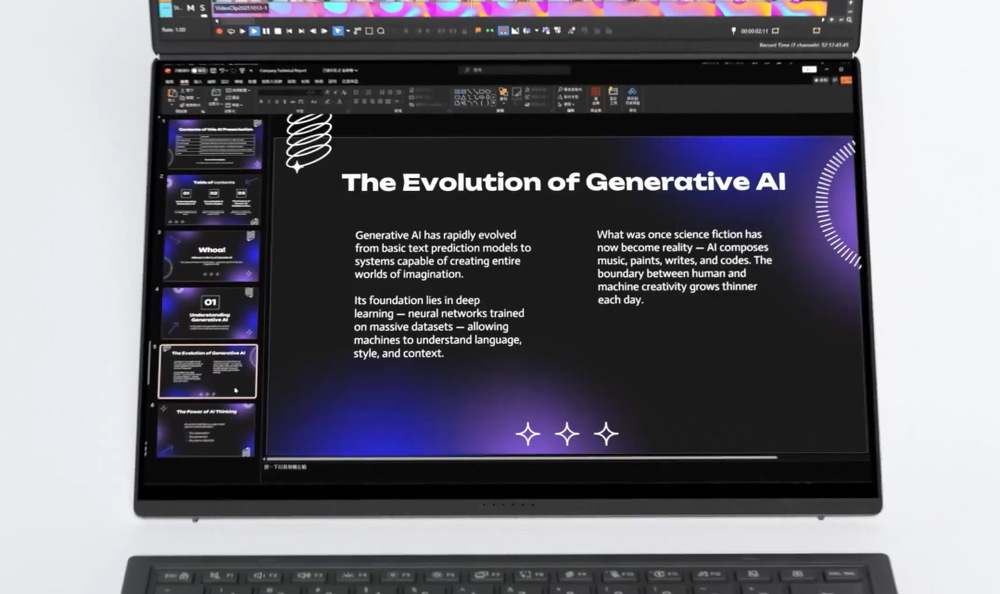1000x594 pixels.
Task: Open the last ribbon tab on the right
Action: pyautogui.click(x=350, y=82)
